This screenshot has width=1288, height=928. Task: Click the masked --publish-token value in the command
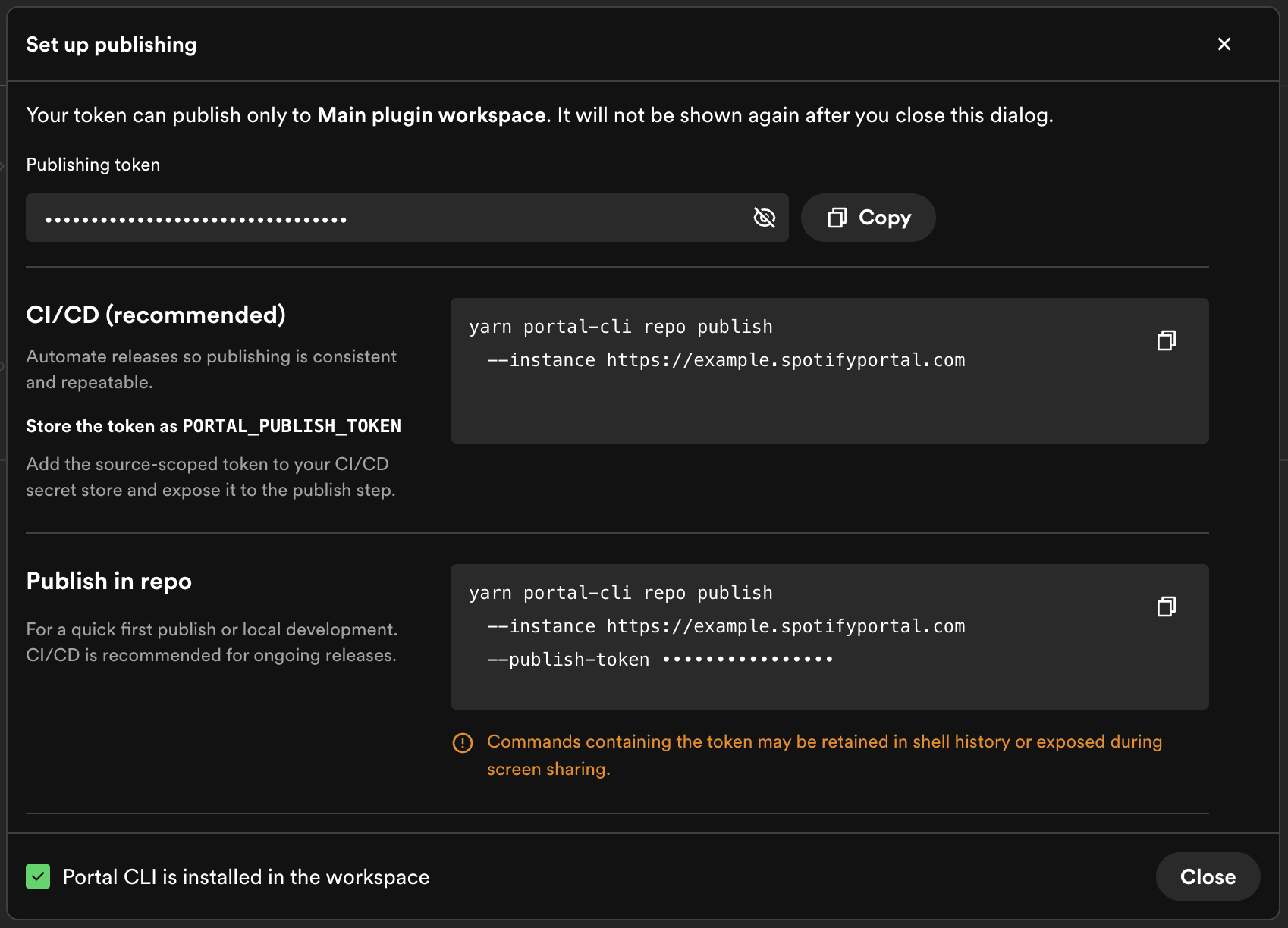pyautogui.click(x=748, y=659)
